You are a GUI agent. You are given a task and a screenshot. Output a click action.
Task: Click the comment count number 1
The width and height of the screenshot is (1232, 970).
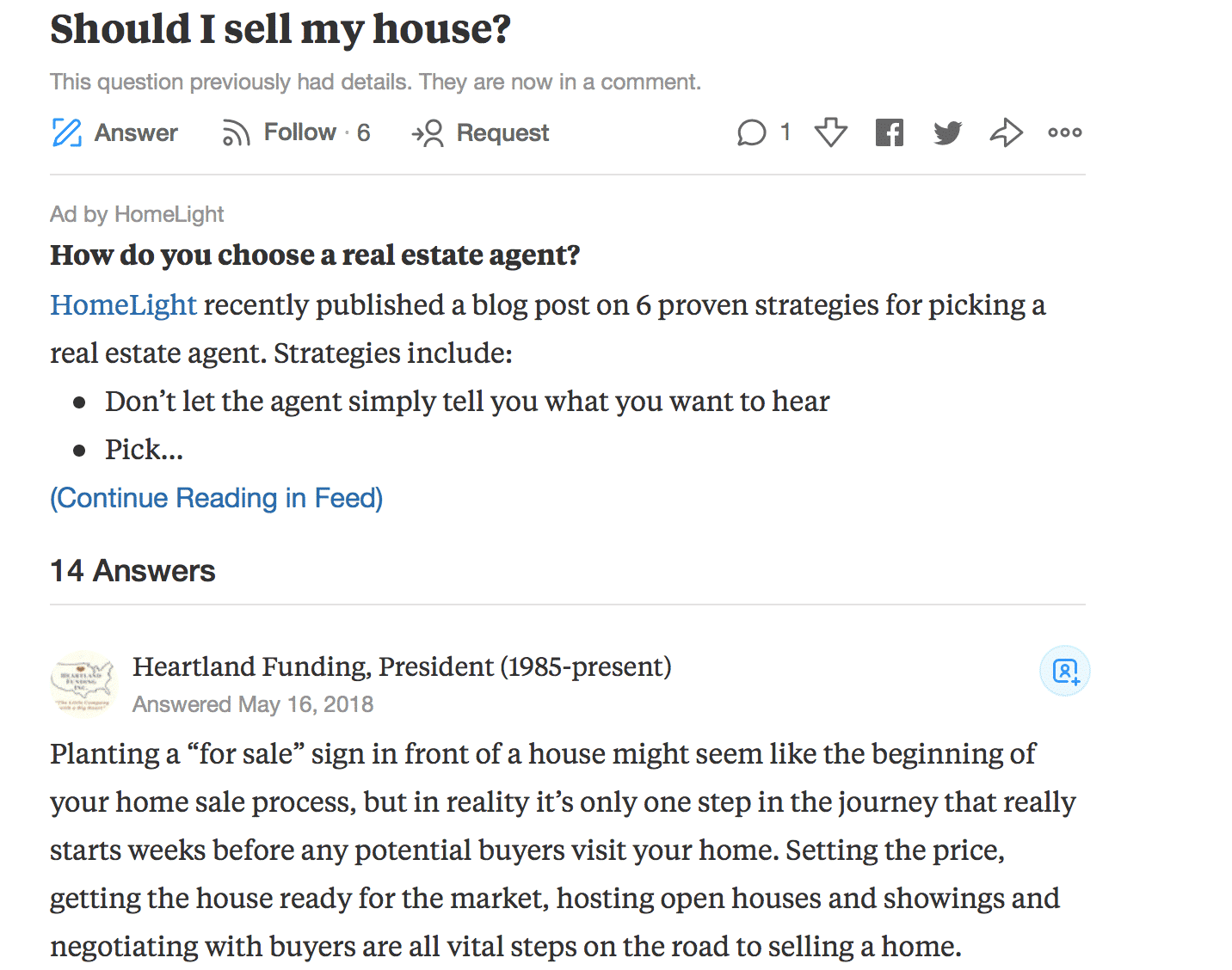[785, 132]
